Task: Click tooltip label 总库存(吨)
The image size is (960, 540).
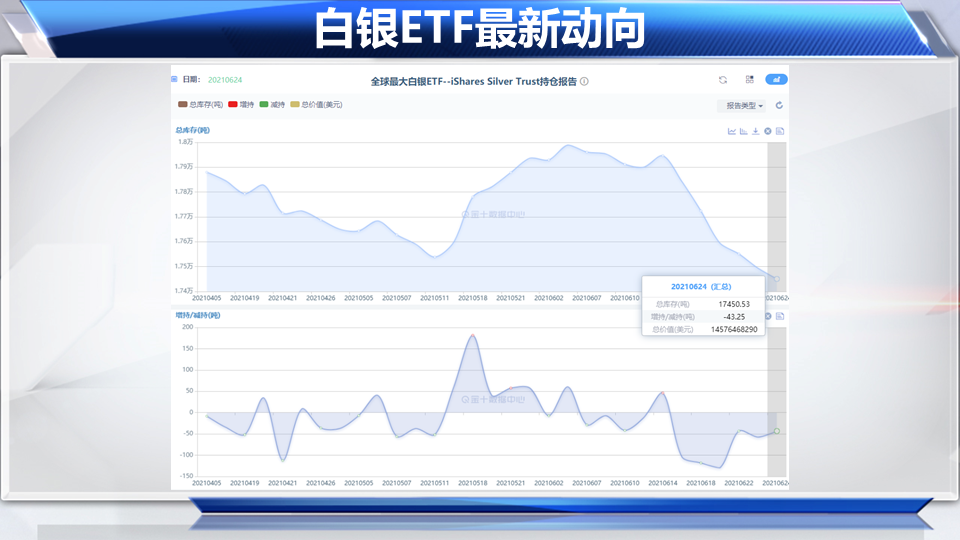Action: tap(672, 304)
